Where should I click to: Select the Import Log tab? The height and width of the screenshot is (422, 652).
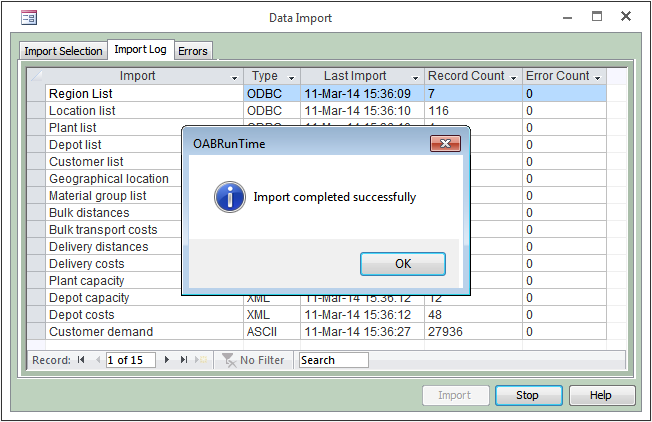(x=141, y=49)
